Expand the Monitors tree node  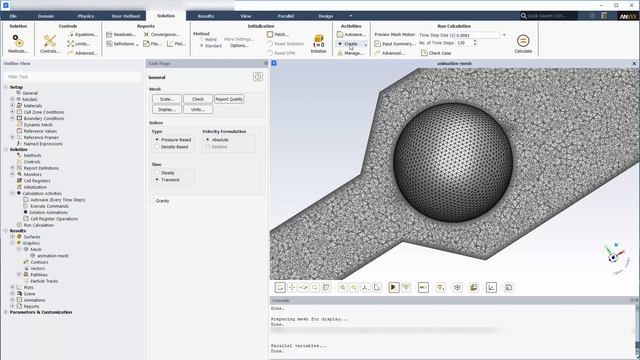[x=12, y=174]
